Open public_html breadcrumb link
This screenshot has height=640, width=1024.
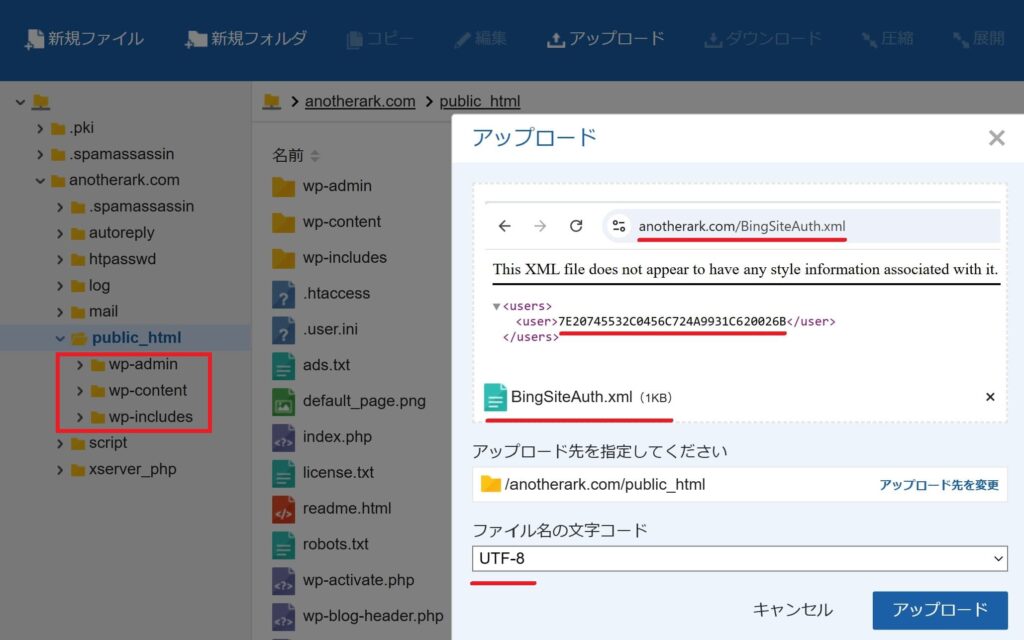pyautogui.click(x=480, y=101)
